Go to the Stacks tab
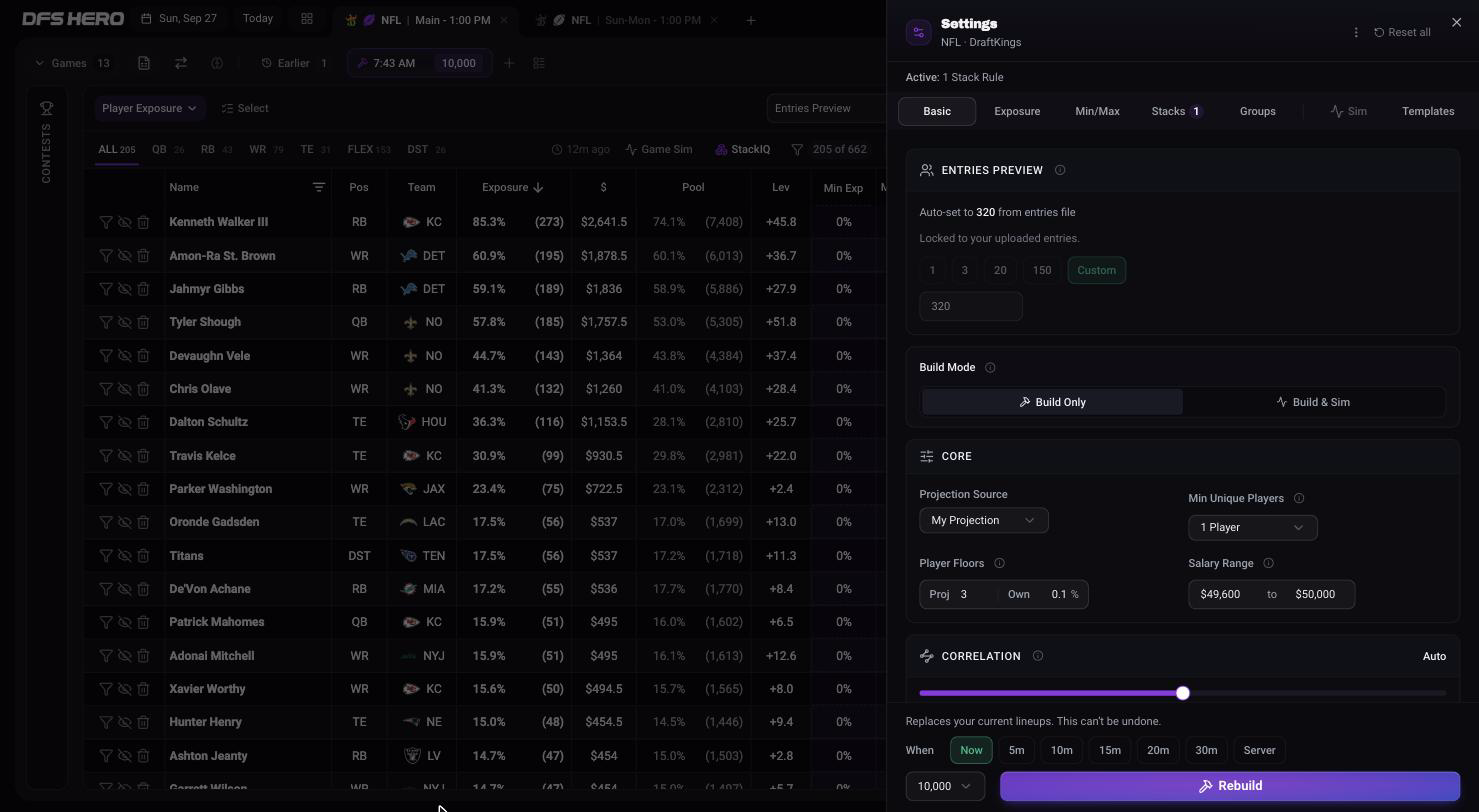 click(1176, 111)
